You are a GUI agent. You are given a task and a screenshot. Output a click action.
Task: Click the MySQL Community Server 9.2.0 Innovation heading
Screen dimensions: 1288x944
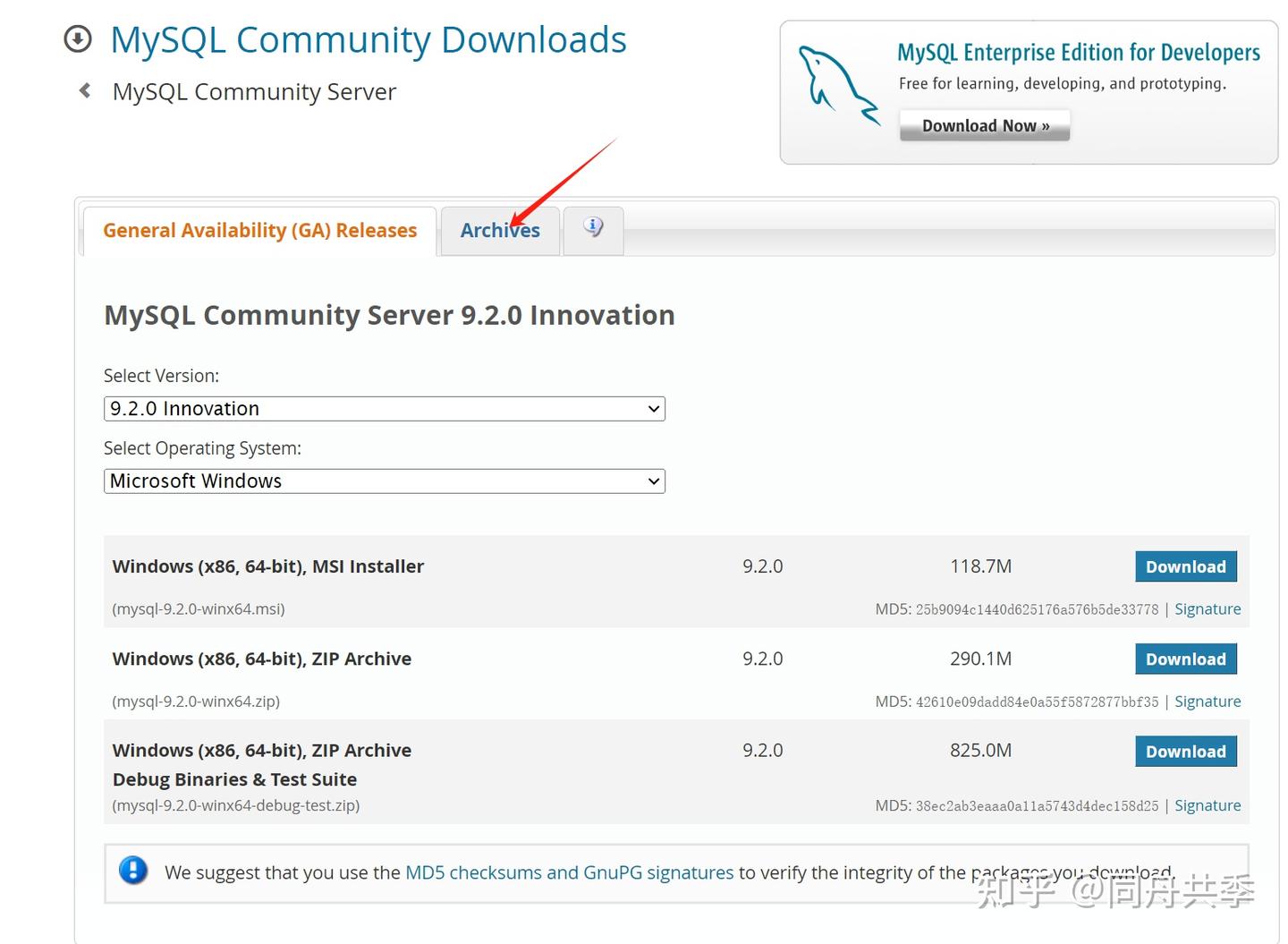tap(389, 315)
